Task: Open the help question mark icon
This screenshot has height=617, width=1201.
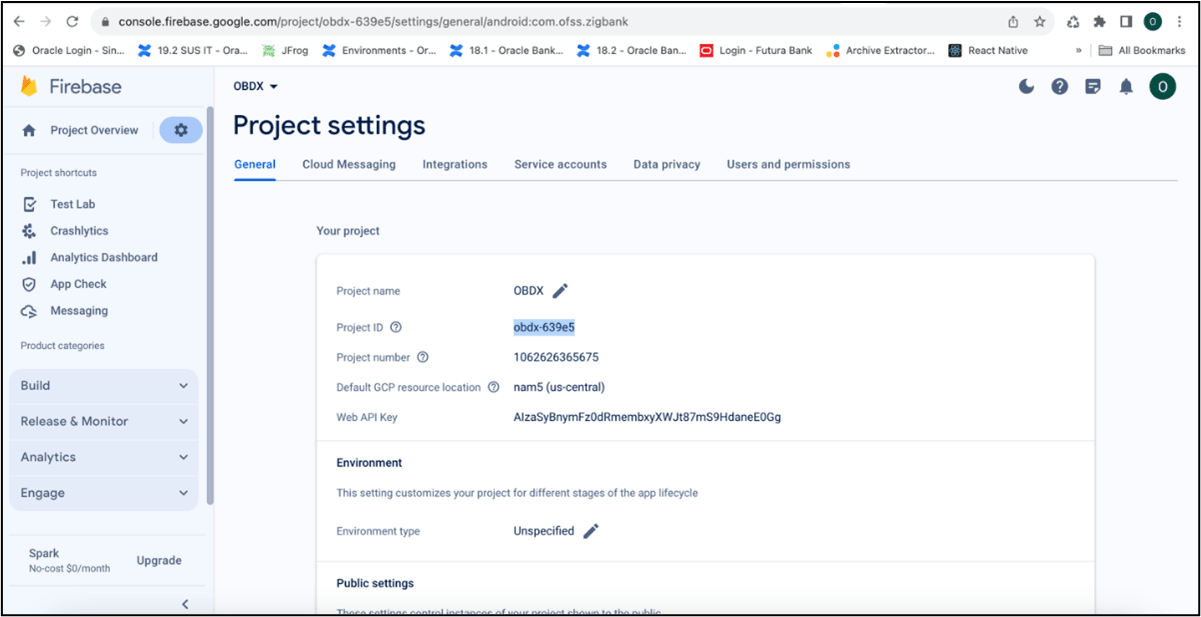Action: pos(1060,87)
